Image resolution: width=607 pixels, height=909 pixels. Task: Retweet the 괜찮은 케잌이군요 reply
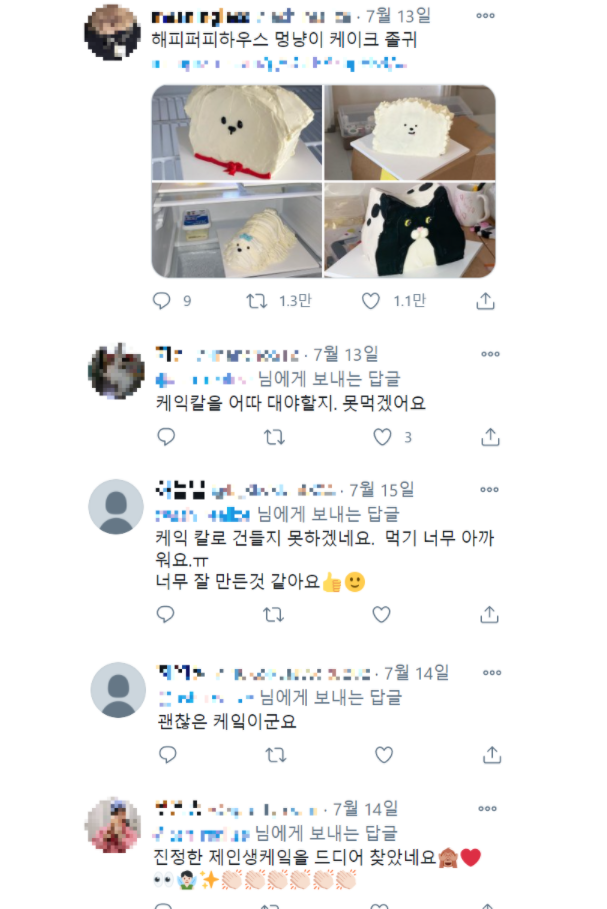click(x=275, y=755)
